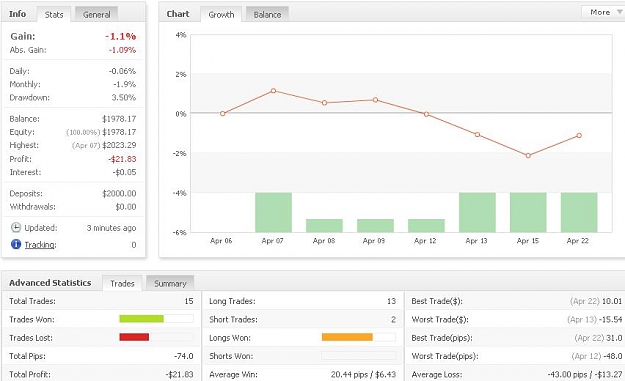Click the empty Shorts Won bar
Image resolution: width=625 pixels, height=381 pixels.
(358, 355)
